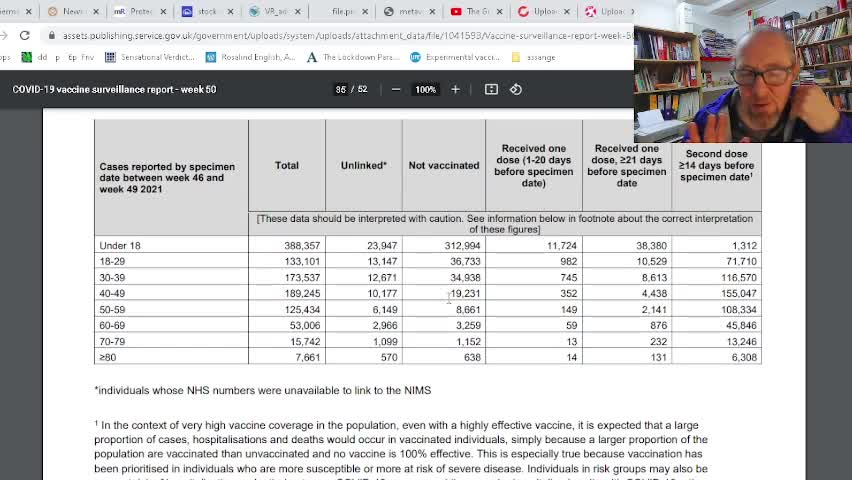
Task: Click the fit to page icon
Action: coord(491,89)
